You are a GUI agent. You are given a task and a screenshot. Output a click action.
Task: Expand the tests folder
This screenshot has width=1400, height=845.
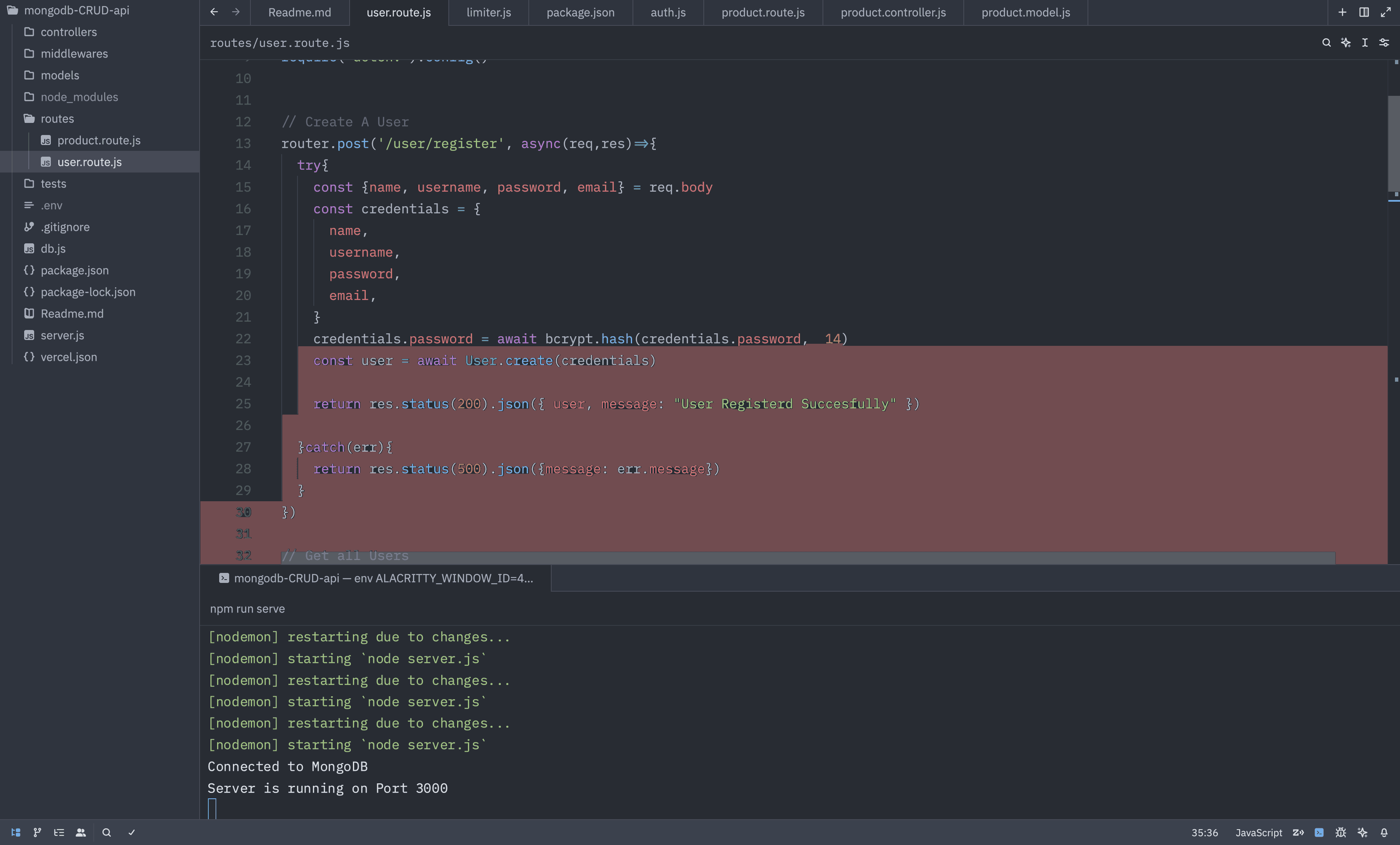[100, 184]
